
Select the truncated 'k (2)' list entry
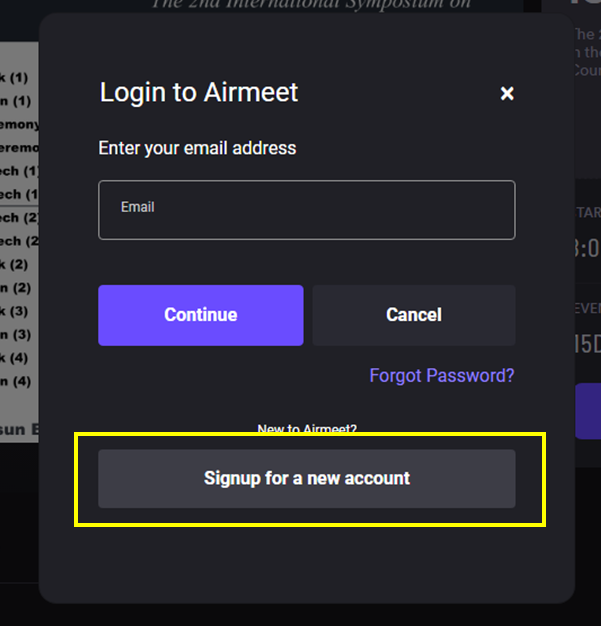click(14, 264)
